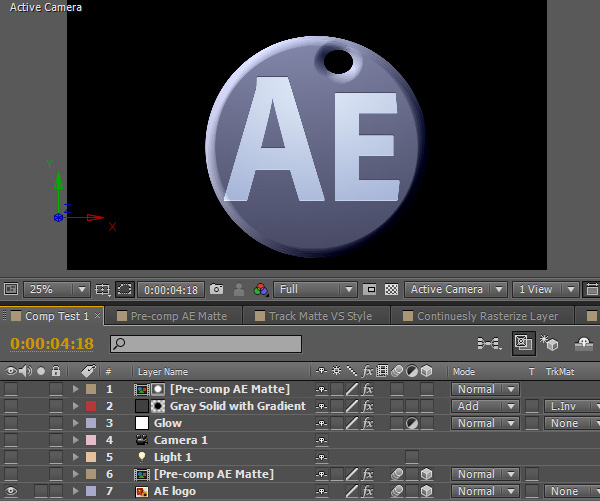Screen dimensions: 600x501
Task: Toggle 3D layer cube on AE logo
Action: click(x=427, y=492)
